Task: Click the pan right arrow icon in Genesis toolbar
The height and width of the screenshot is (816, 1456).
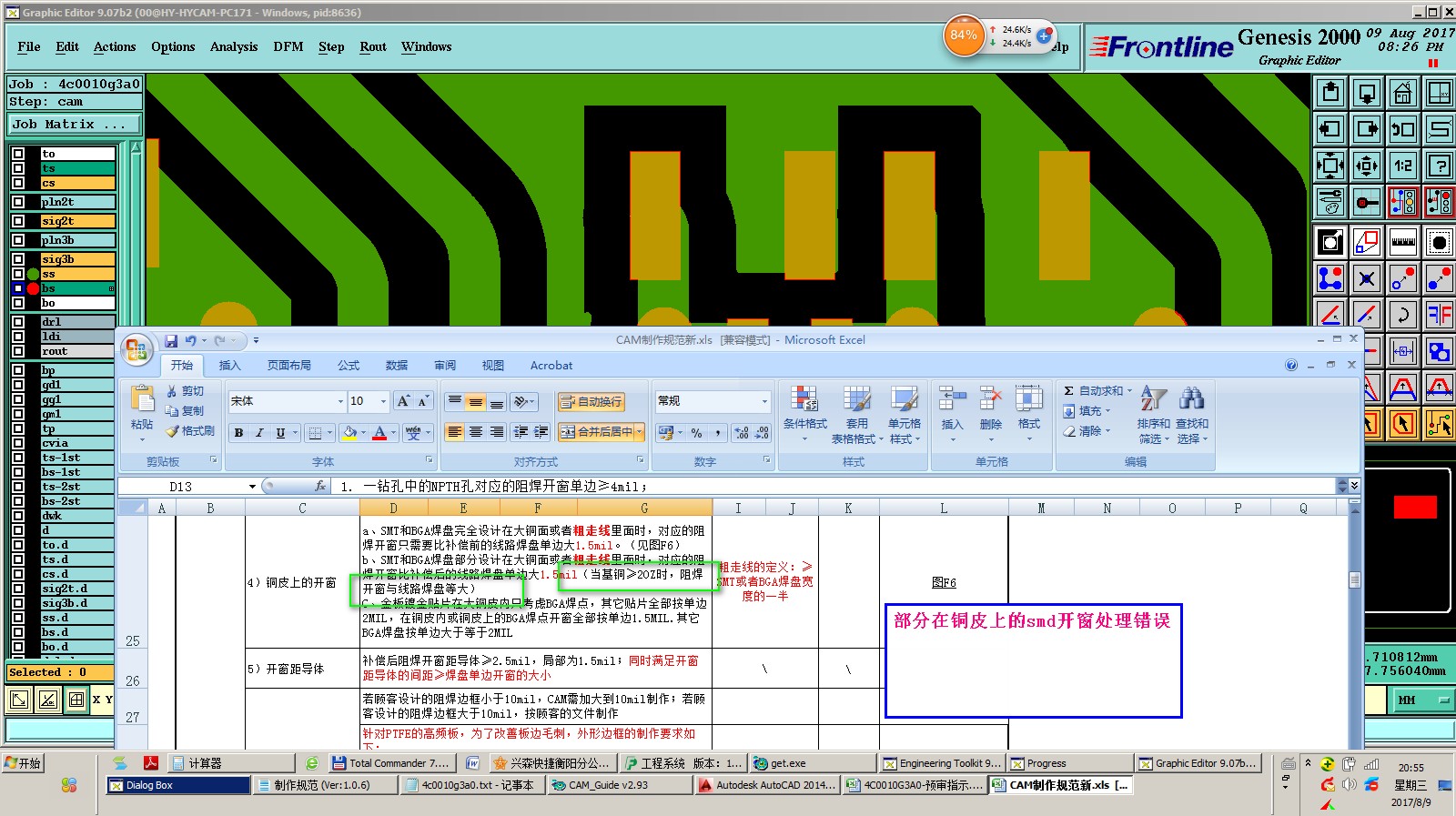Action: tap(1367, 129)
